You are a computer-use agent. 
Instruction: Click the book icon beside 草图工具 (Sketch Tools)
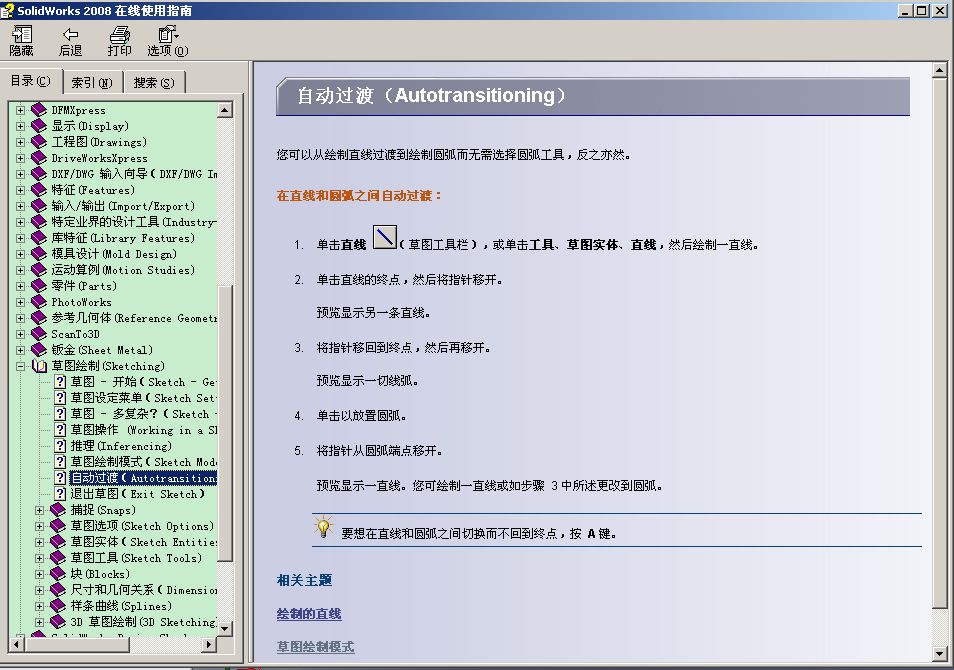(x=58, y=557)
